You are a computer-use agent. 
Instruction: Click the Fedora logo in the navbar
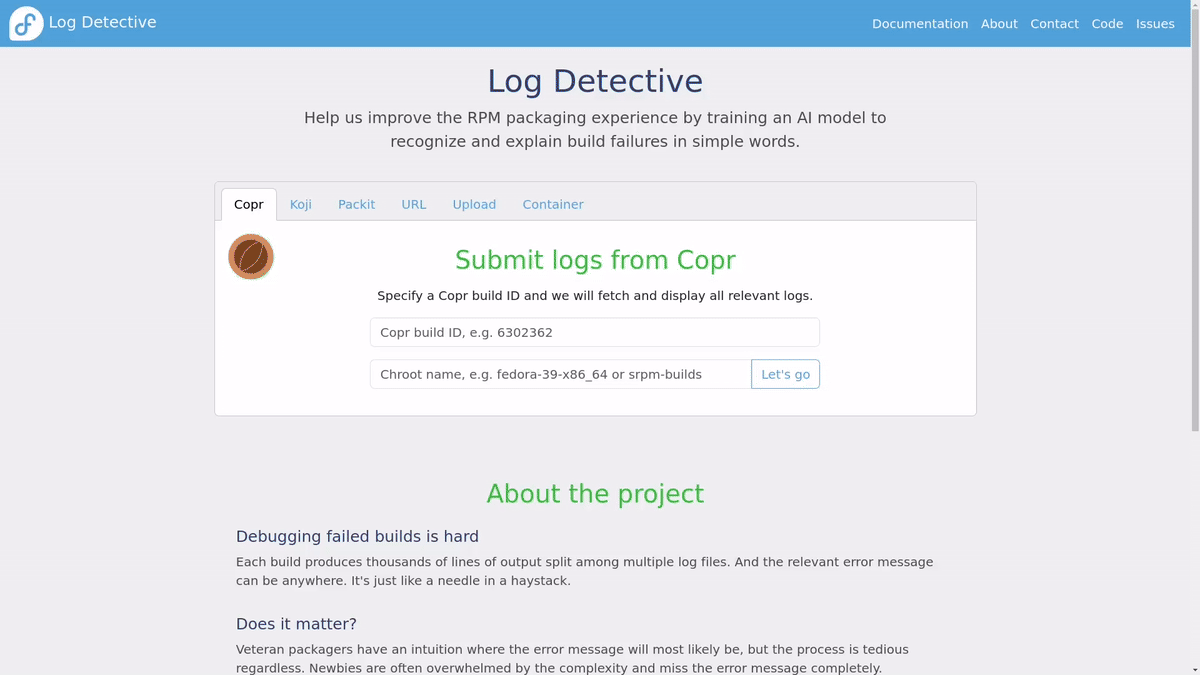[26, 23]
